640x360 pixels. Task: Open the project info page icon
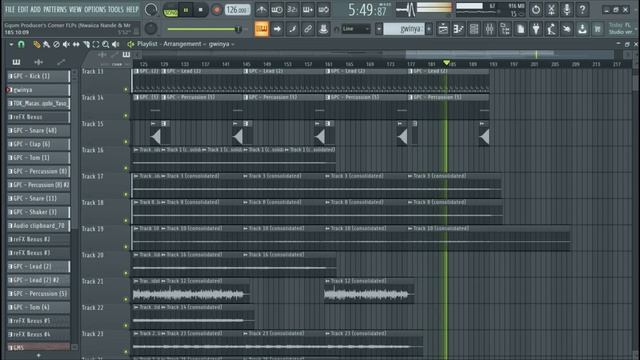[520, 29]
